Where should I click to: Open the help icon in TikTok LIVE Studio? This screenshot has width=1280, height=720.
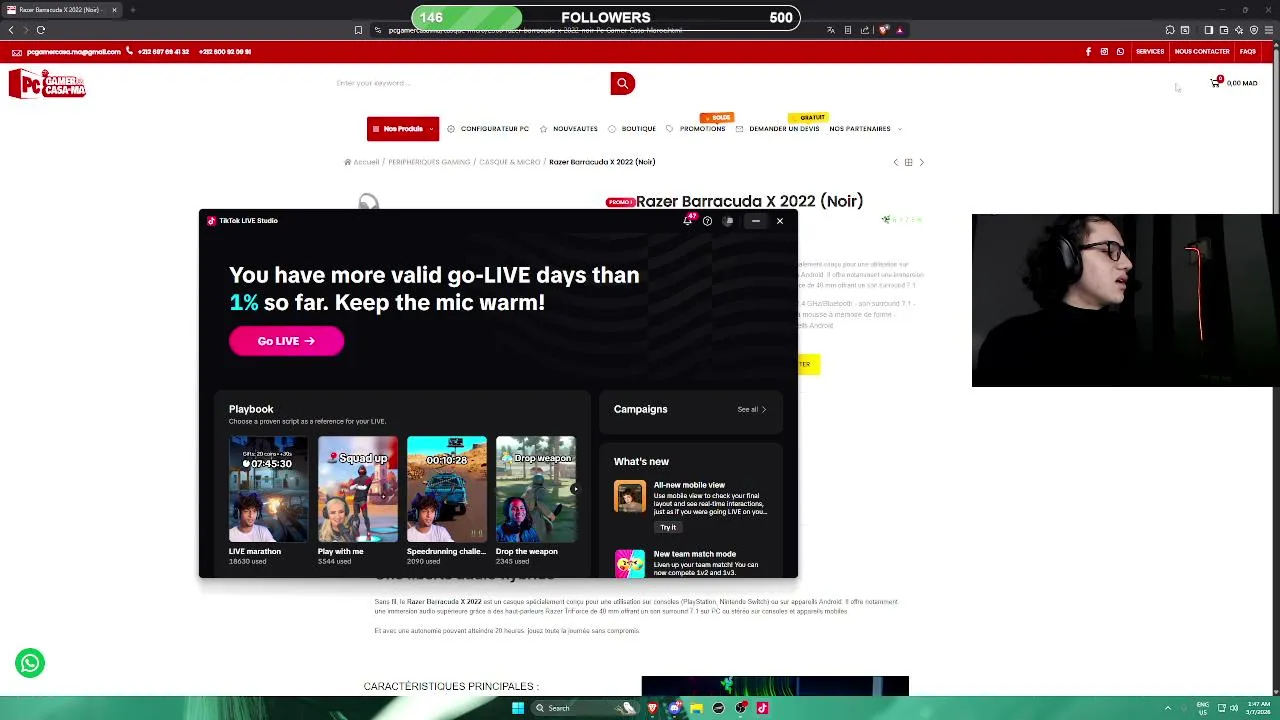tap(707, 221)
